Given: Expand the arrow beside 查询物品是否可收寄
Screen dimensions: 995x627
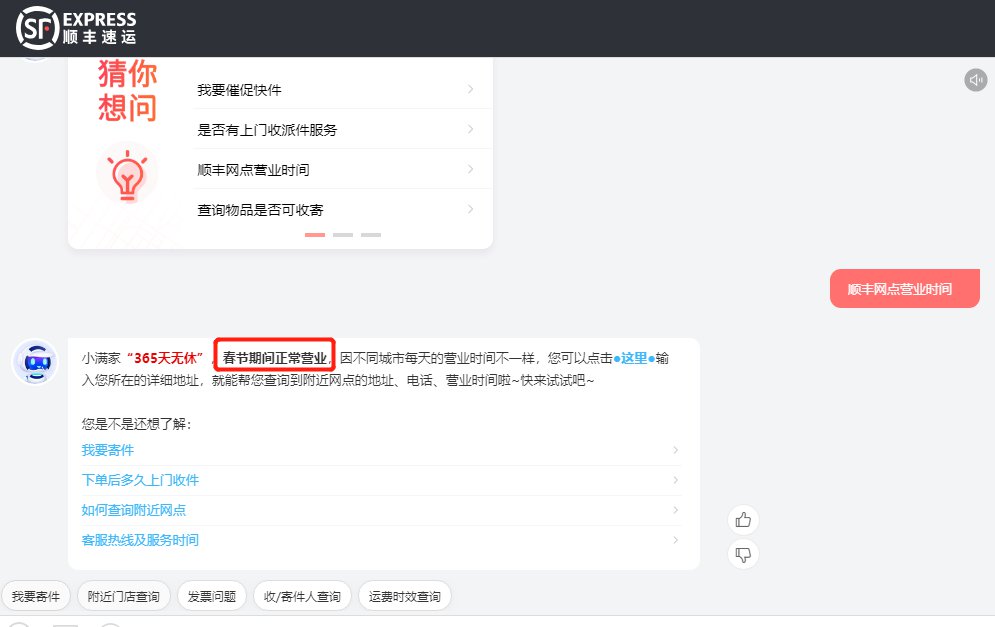Looking at the screenshot, I should coord(470,210).
